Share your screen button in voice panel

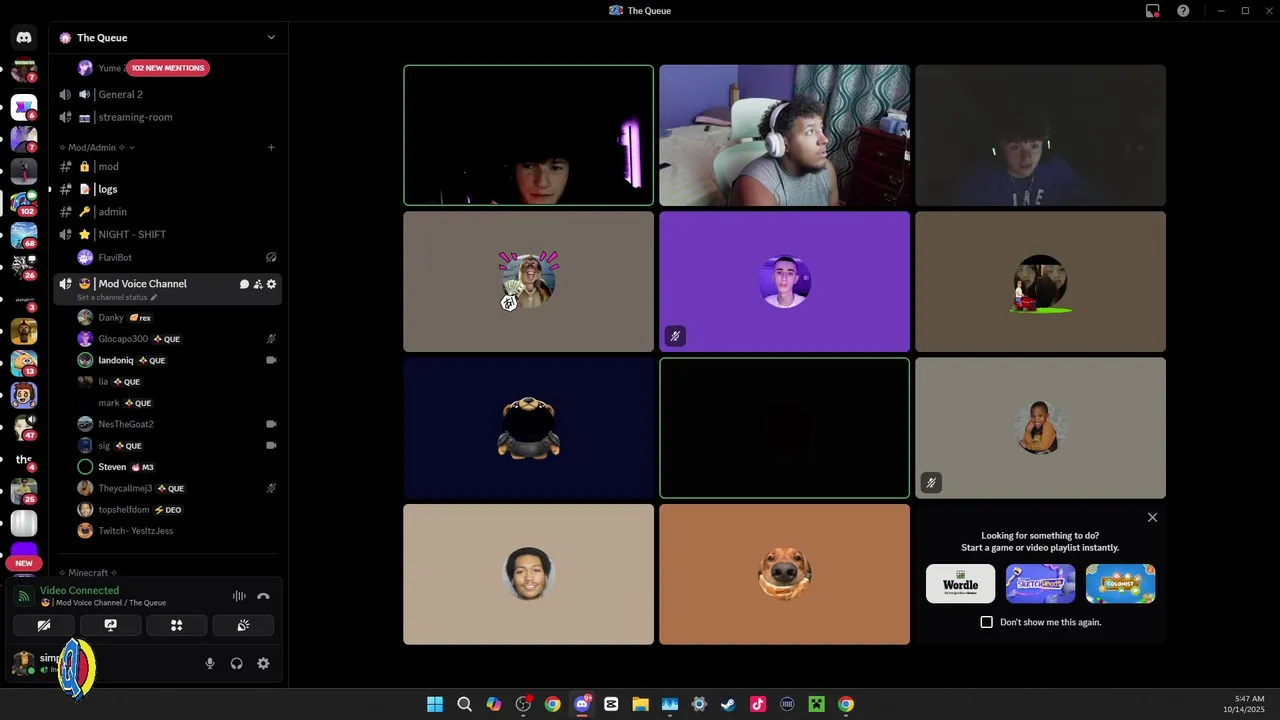pyautogui.click(x=110, y=625)
